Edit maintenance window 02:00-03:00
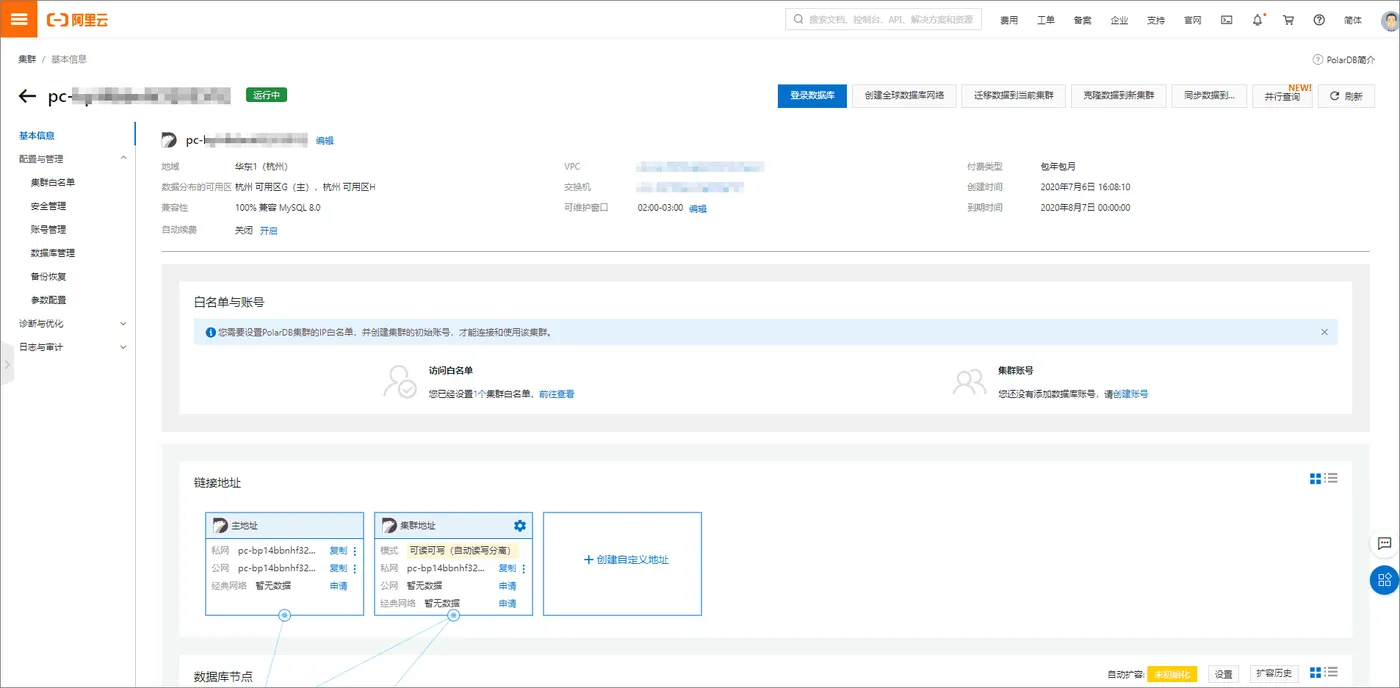Image resolution: width=1400 pixels, height=688 pixels. point(697,208)
